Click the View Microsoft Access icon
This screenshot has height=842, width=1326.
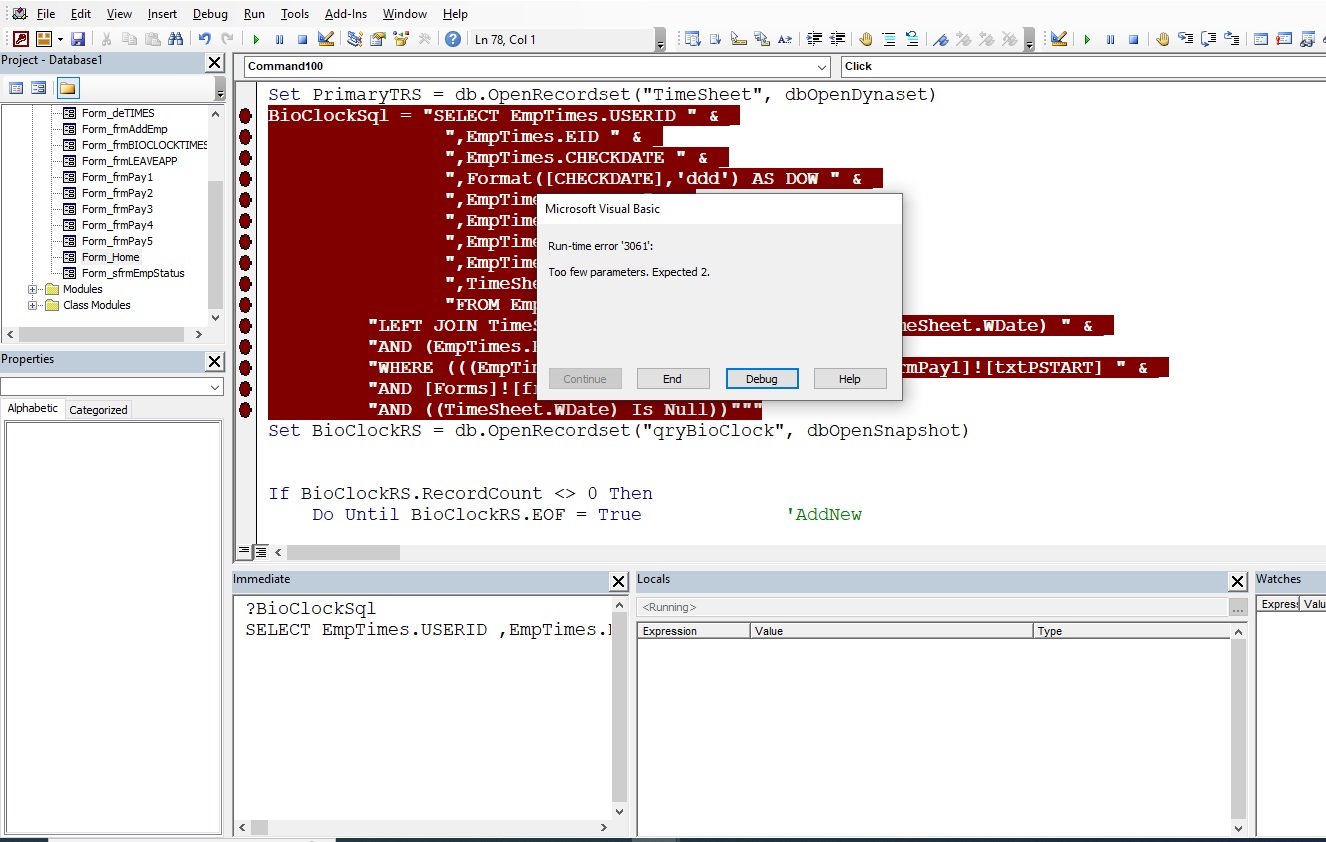coord(20,39)
